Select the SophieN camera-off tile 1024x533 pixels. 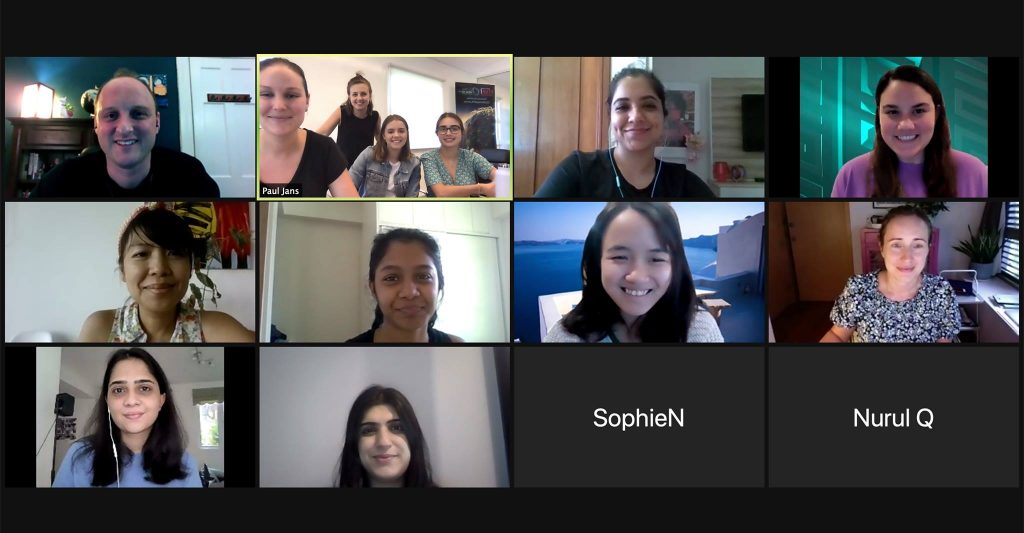[639, 417]
